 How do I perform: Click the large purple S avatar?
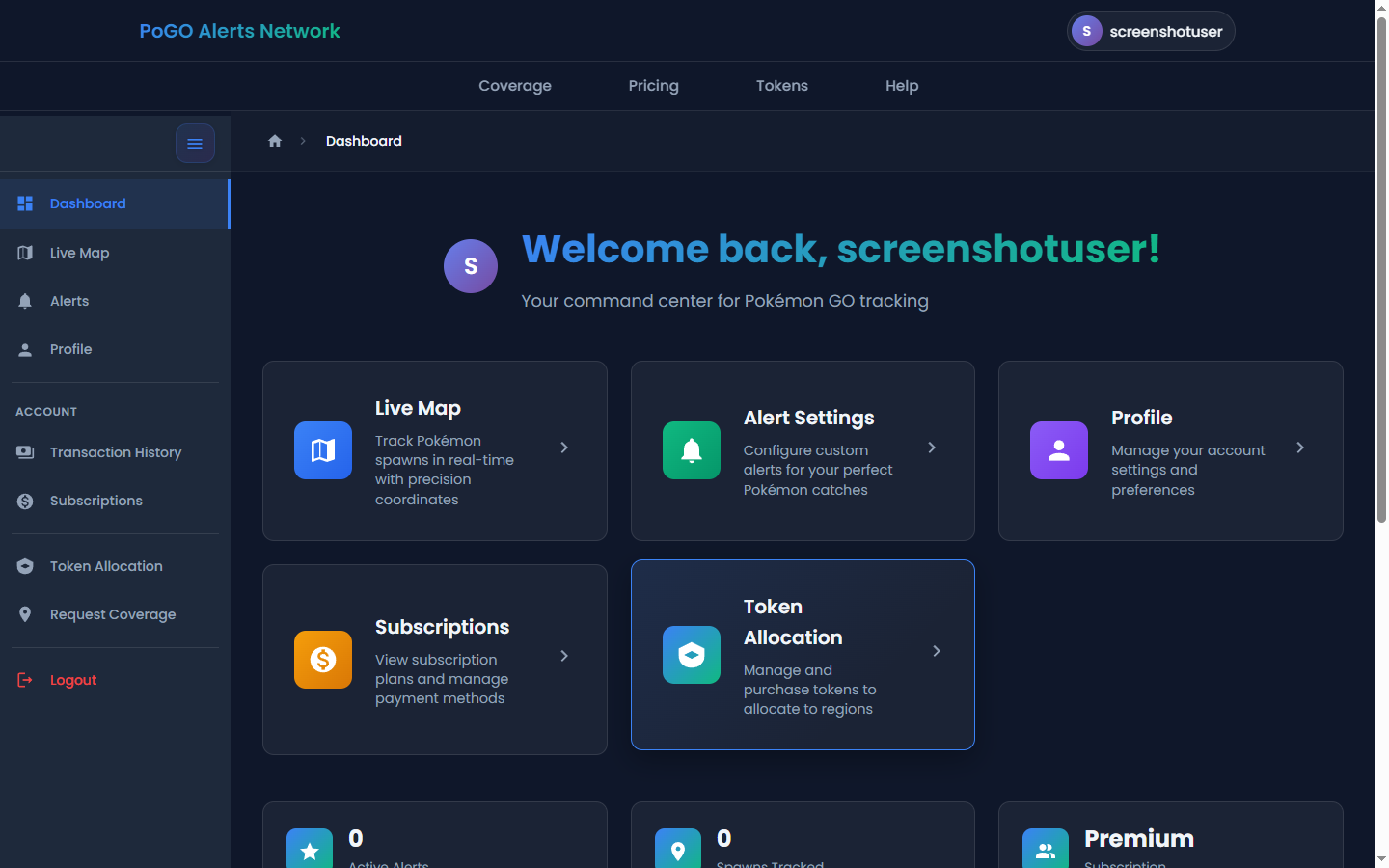[471, 266]
